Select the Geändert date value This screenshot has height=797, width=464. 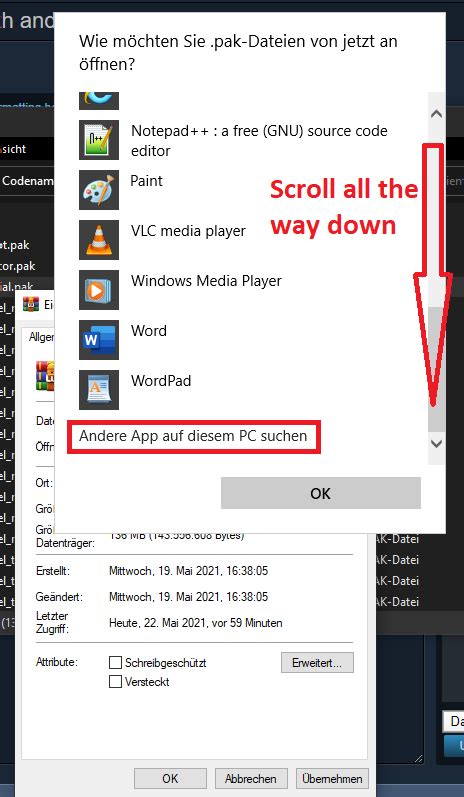[189, 596]
